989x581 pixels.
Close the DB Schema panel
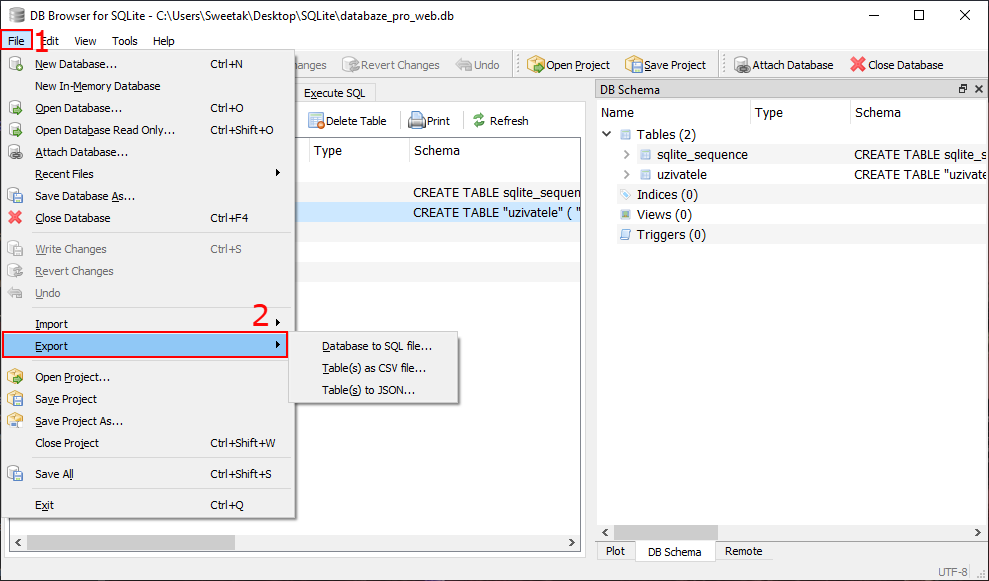click(x=979, y=89)
